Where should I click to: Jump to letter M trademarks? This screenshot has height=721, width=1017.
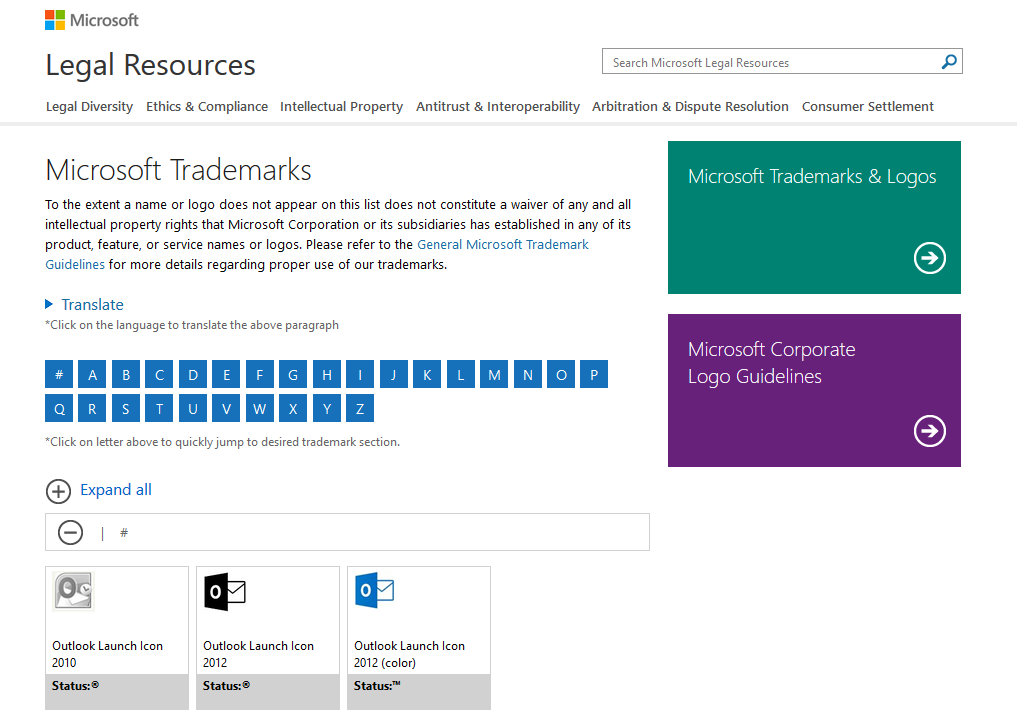(x=494, y=374)
